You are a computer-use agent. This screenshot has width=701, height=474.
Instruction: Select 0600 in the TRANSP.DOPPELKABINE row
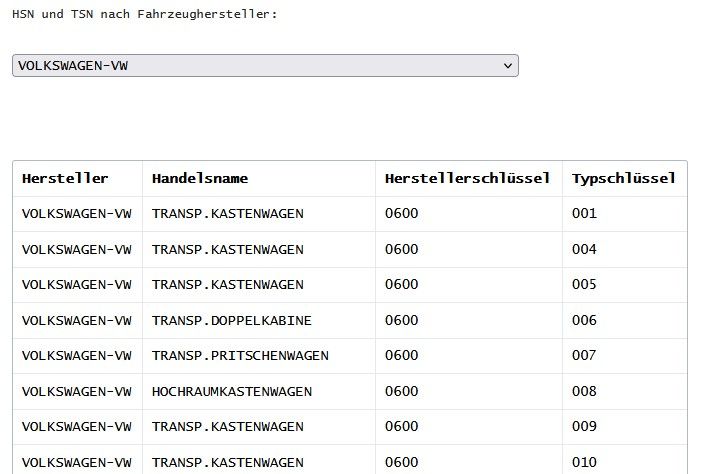tap(401, 320)
